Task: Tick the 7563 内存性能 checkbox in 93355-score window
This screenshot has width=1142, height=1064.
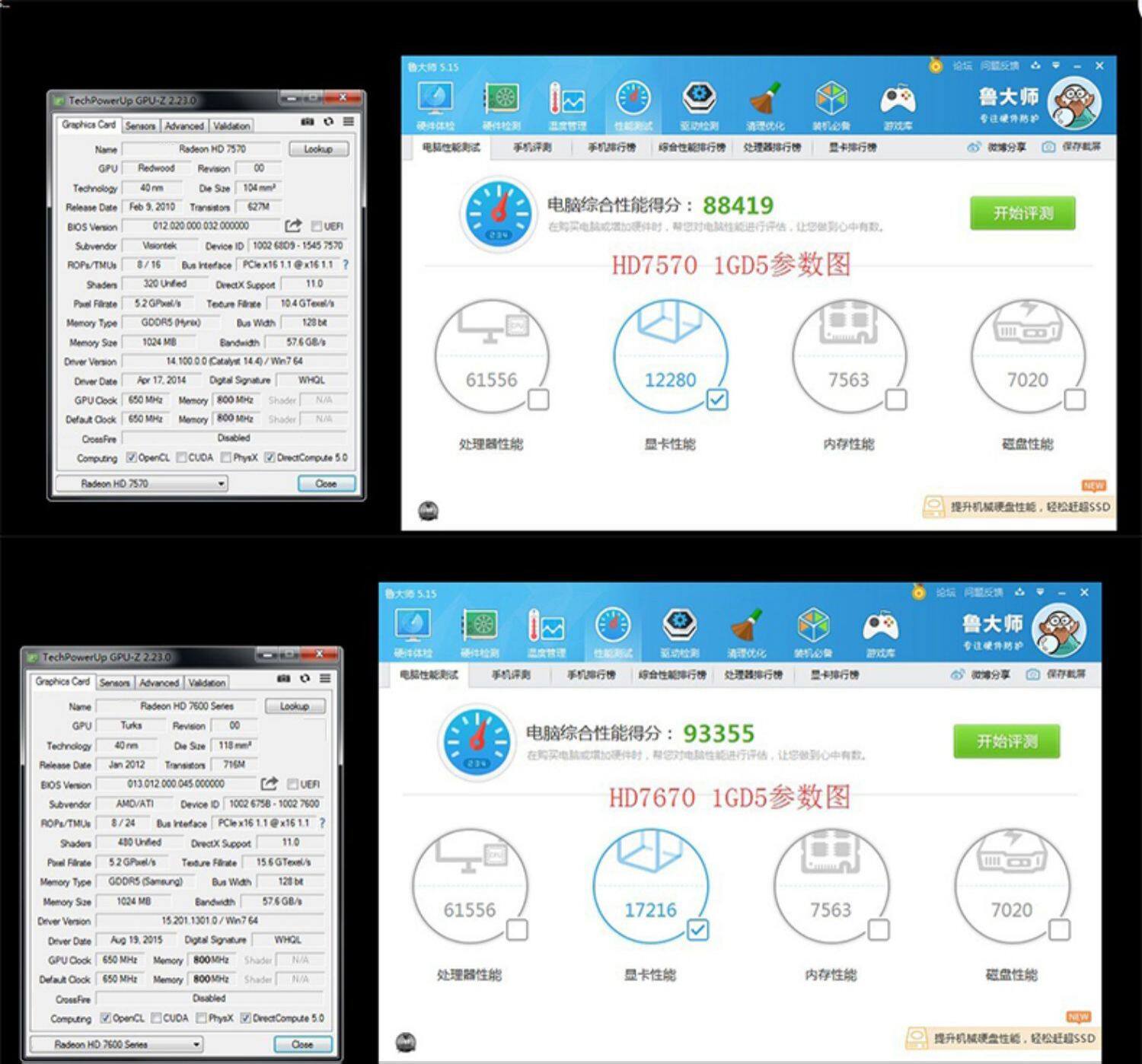Action: [x=879, y=929]
